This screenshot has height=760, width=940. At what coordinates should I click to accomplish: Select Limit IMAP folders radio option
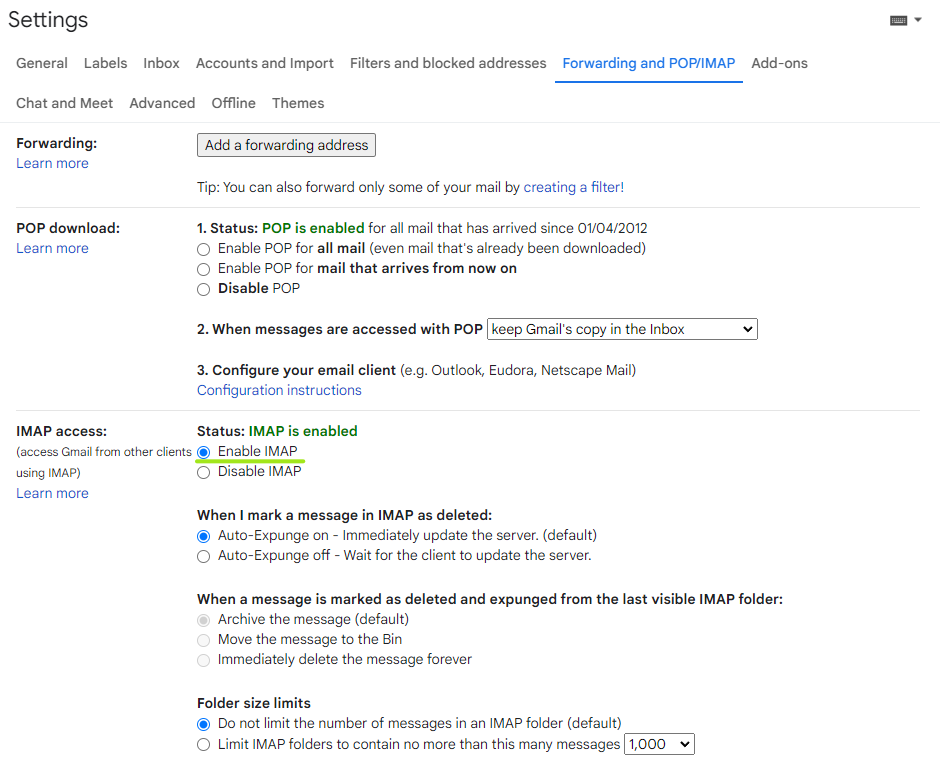204,744
